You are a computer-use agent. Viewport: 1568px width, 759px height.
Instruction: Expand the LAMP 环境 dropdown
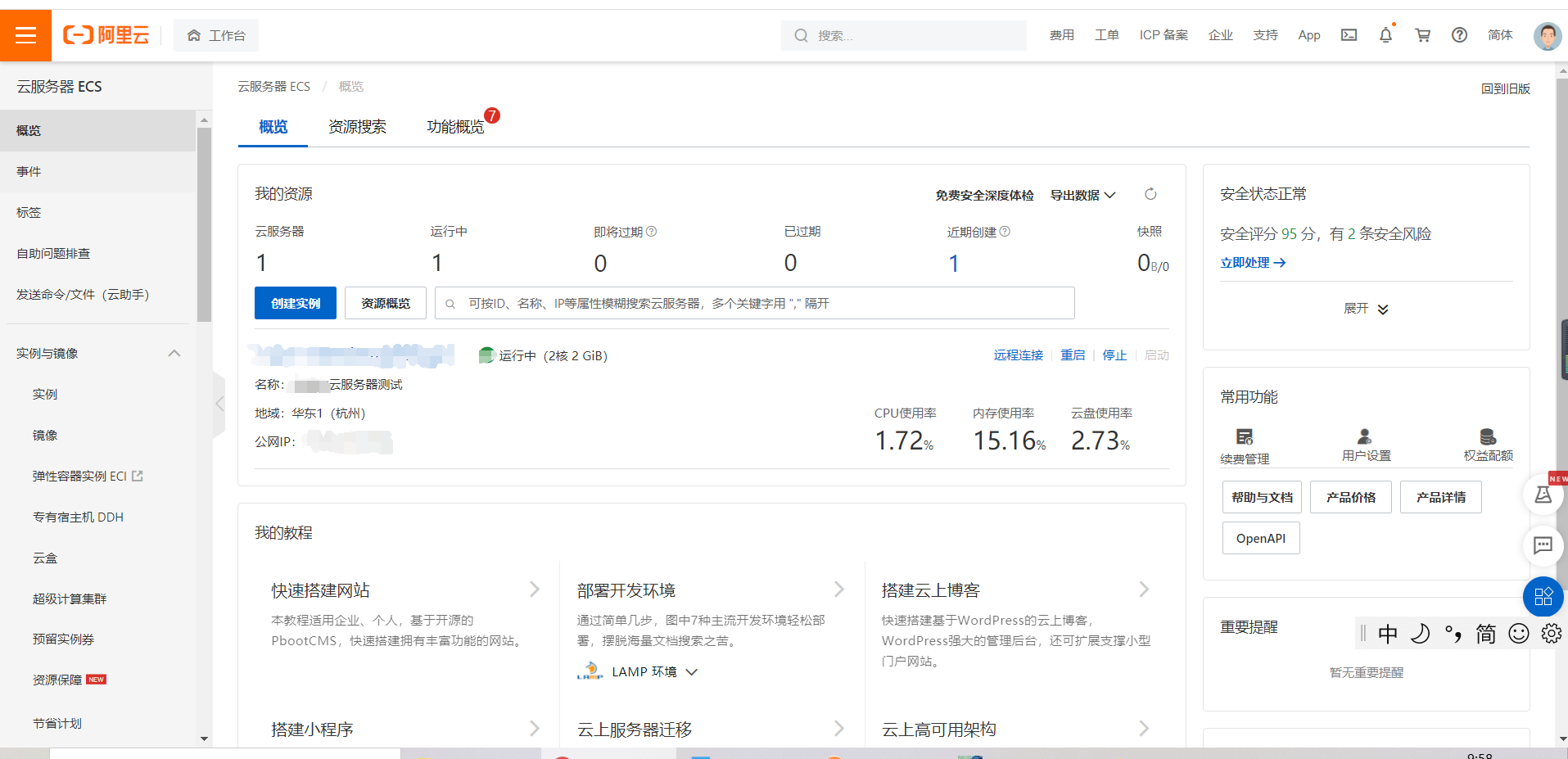(692, 672)
